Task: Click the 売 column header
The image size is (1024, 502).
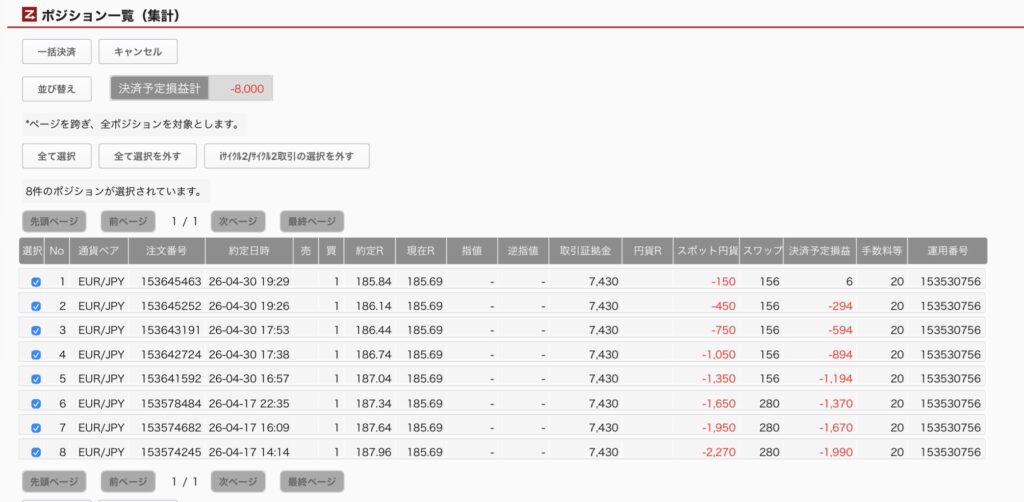Action: point(306,251)
